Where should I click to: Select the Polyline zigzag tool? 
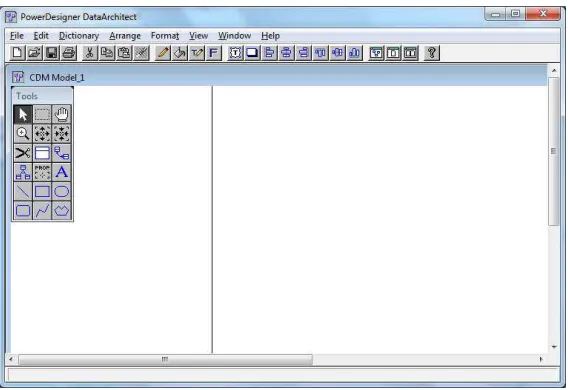(42, 210)
